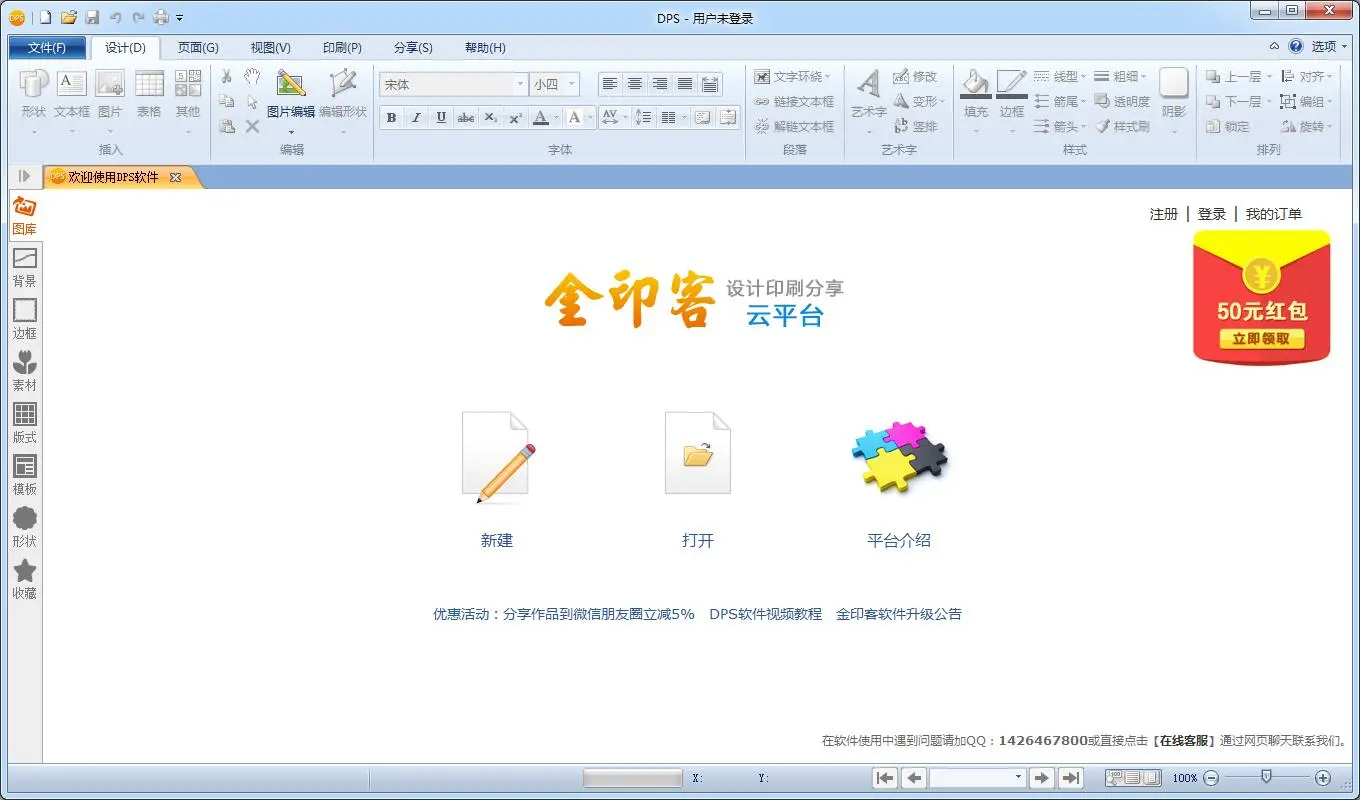Open the 素材 materials panel in the sidebar
1360x800 pixels.
point(24,371)
